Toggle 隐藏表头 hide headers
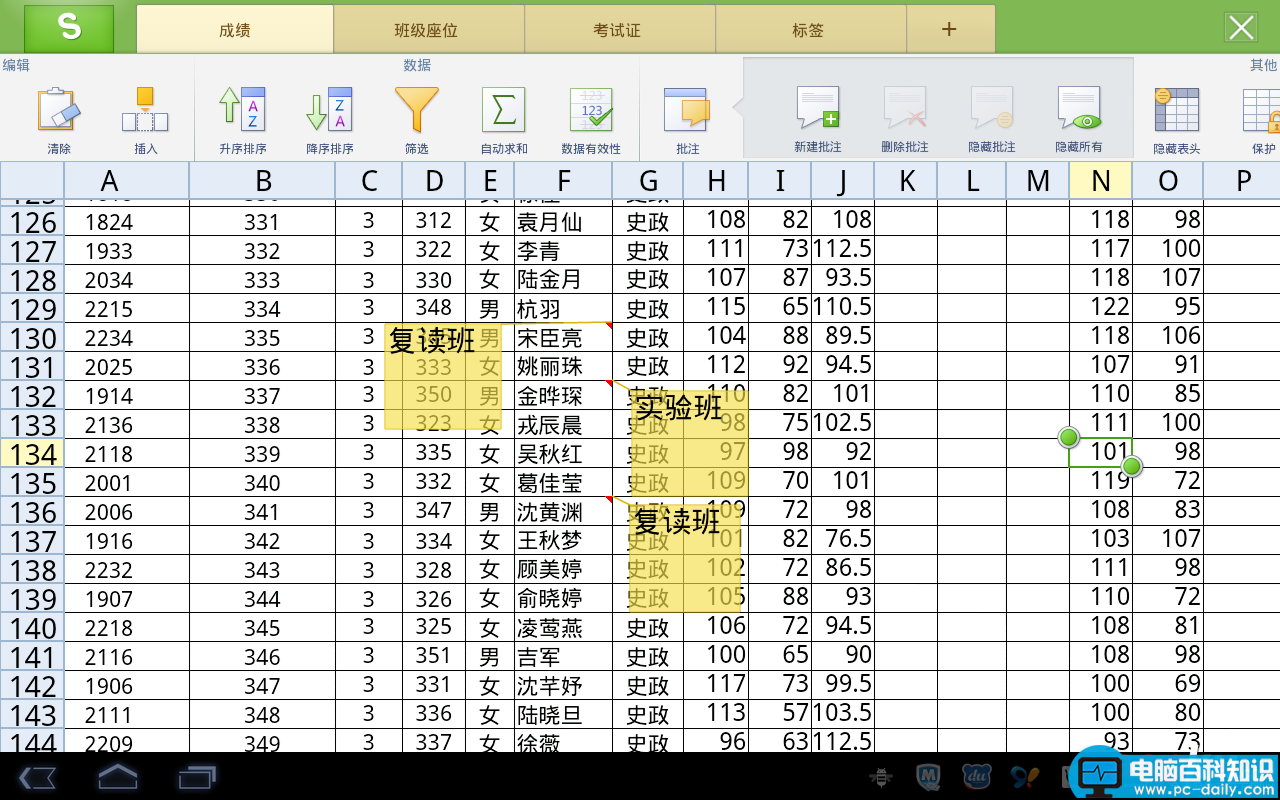The image size is (1280, 800). point(1176,110)
